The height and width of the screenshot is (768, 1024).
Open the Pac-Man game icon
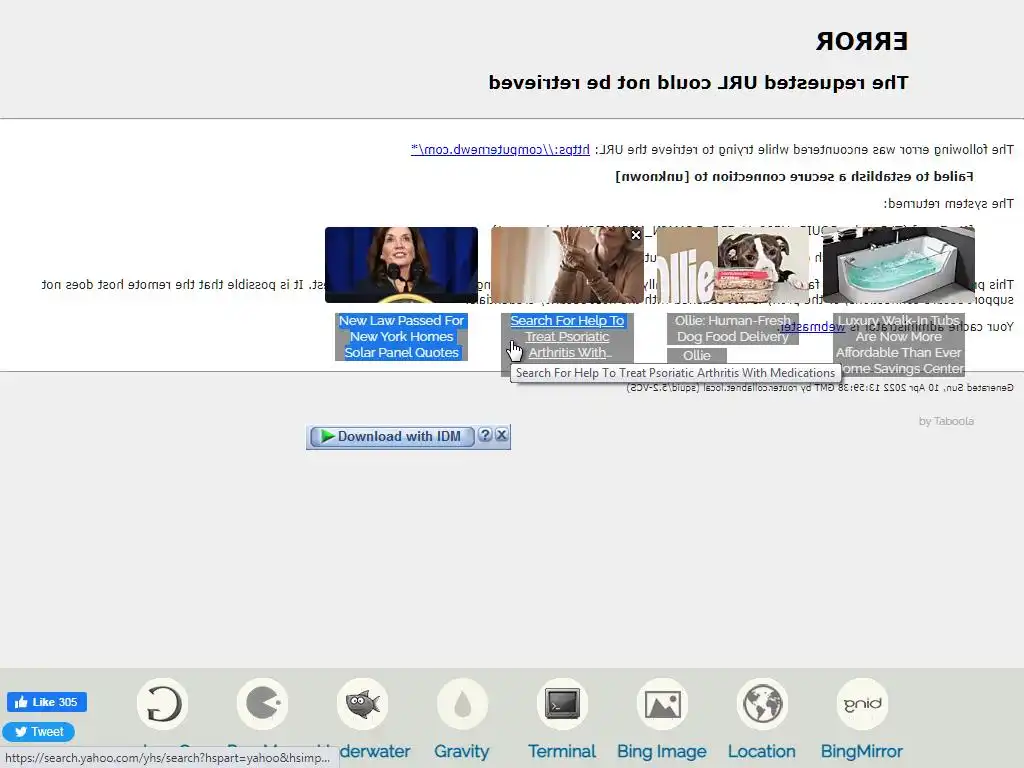(x=263, y=704)
